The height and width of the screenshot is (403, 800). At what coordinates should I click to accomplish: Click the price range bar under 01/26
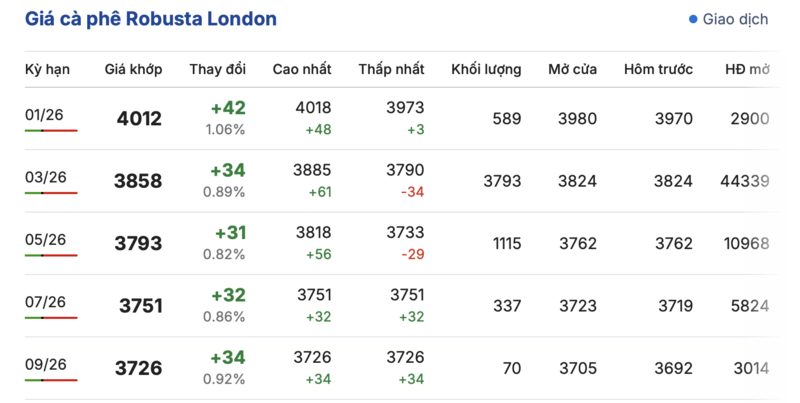point(51,131)
